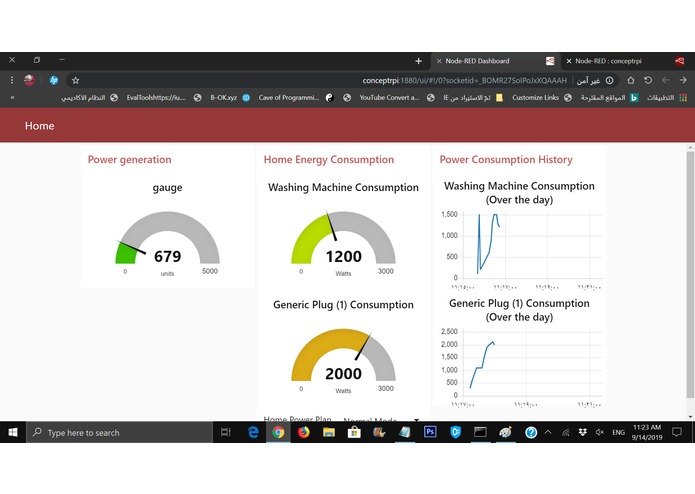
Task: Click the Generic Plug (1) history chart
Action: click(520, 367)
